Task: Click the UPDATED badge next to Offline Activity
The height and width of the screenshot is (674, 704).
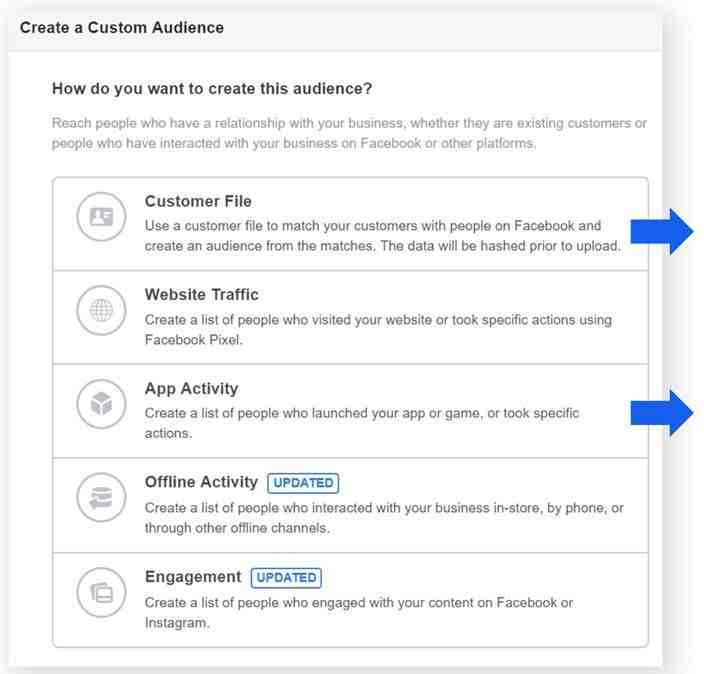Action: tap(303, 483)
